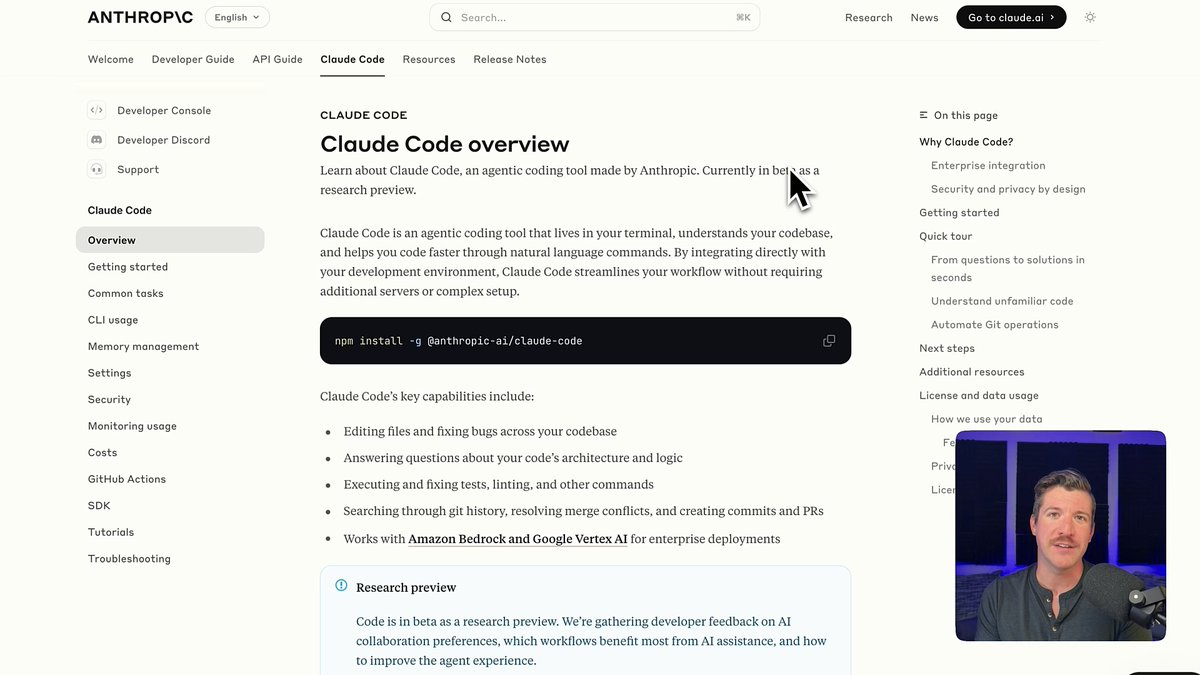Jump to Automate Git operations section
The width and height of the screenshot is (1200, 675).
tap(995, 325)
